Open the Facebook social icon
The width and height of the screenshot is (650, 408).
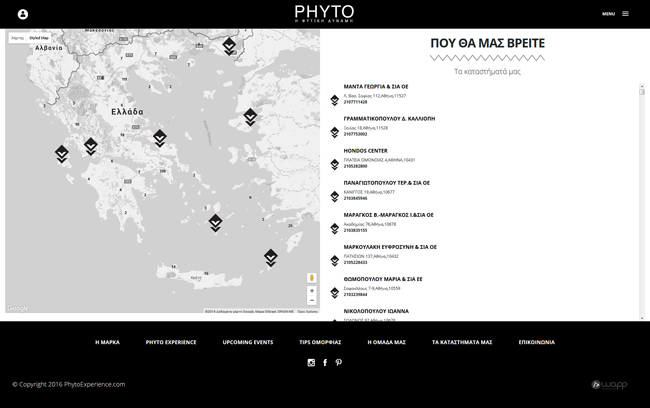pyautogui.click(x=325, y=363)
